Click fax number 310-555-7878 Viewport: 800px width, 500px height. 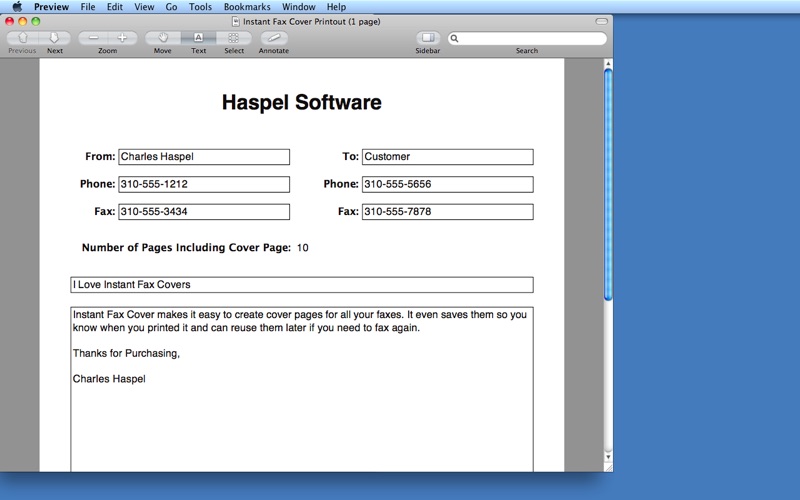398,212
